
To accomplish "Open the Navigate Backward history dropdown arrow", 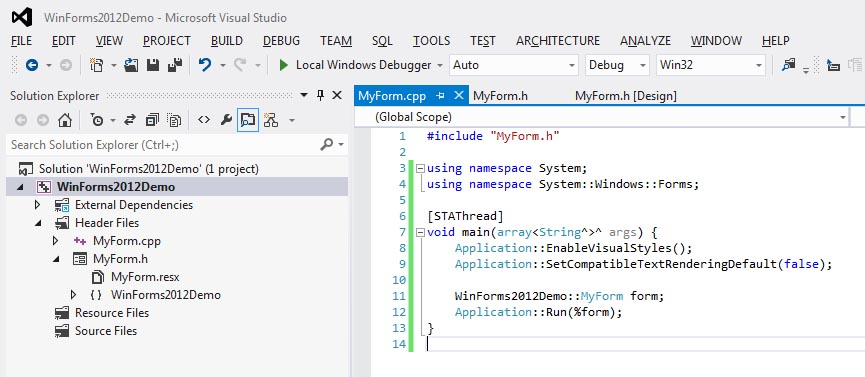I will tap(49, 65).
